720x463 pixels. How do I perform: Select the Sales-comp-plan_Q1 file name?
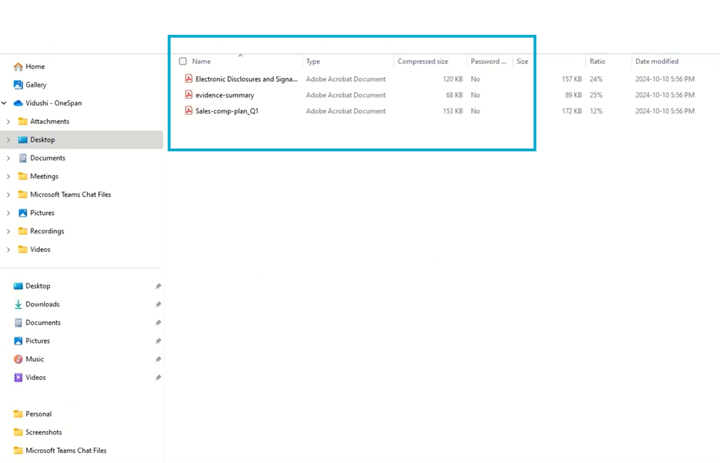click(x=227, y=111)
